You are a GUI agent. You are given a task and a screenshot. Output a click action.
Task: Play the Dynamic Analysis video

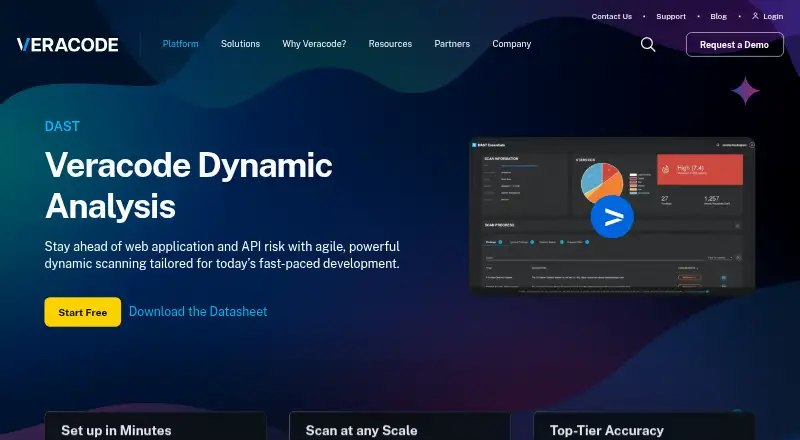[x=612, y=216]
